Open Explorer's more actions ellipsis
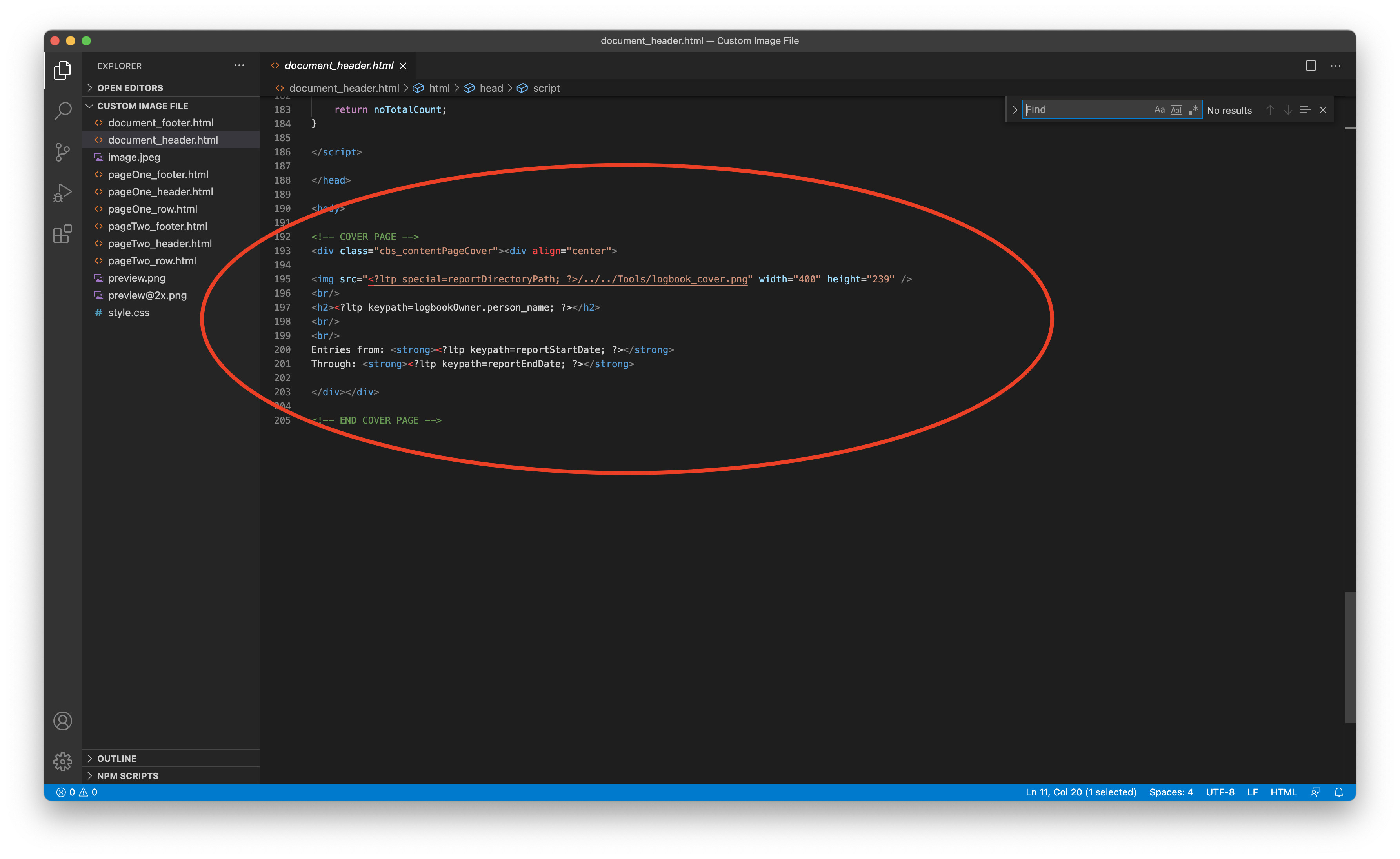Screen dimensions: 1400x859 point(239,66)
